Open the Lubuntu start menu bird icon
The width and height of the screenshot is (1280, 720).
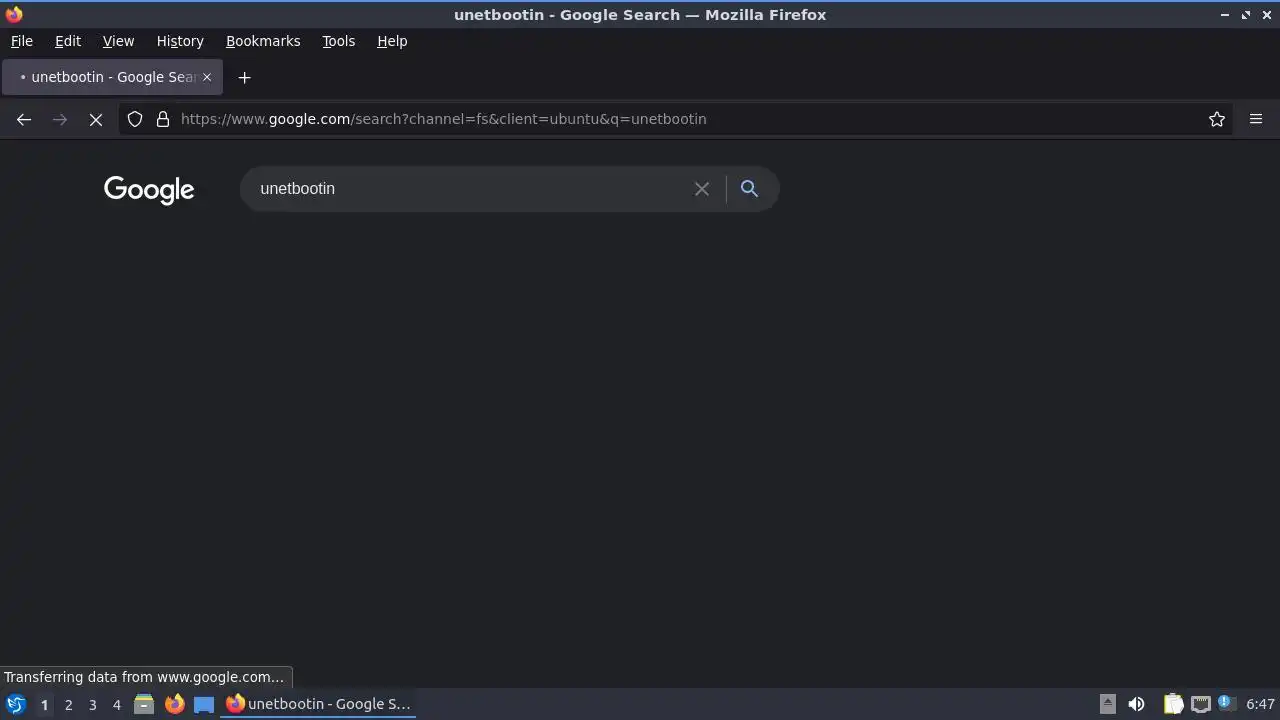coord(15,704)
